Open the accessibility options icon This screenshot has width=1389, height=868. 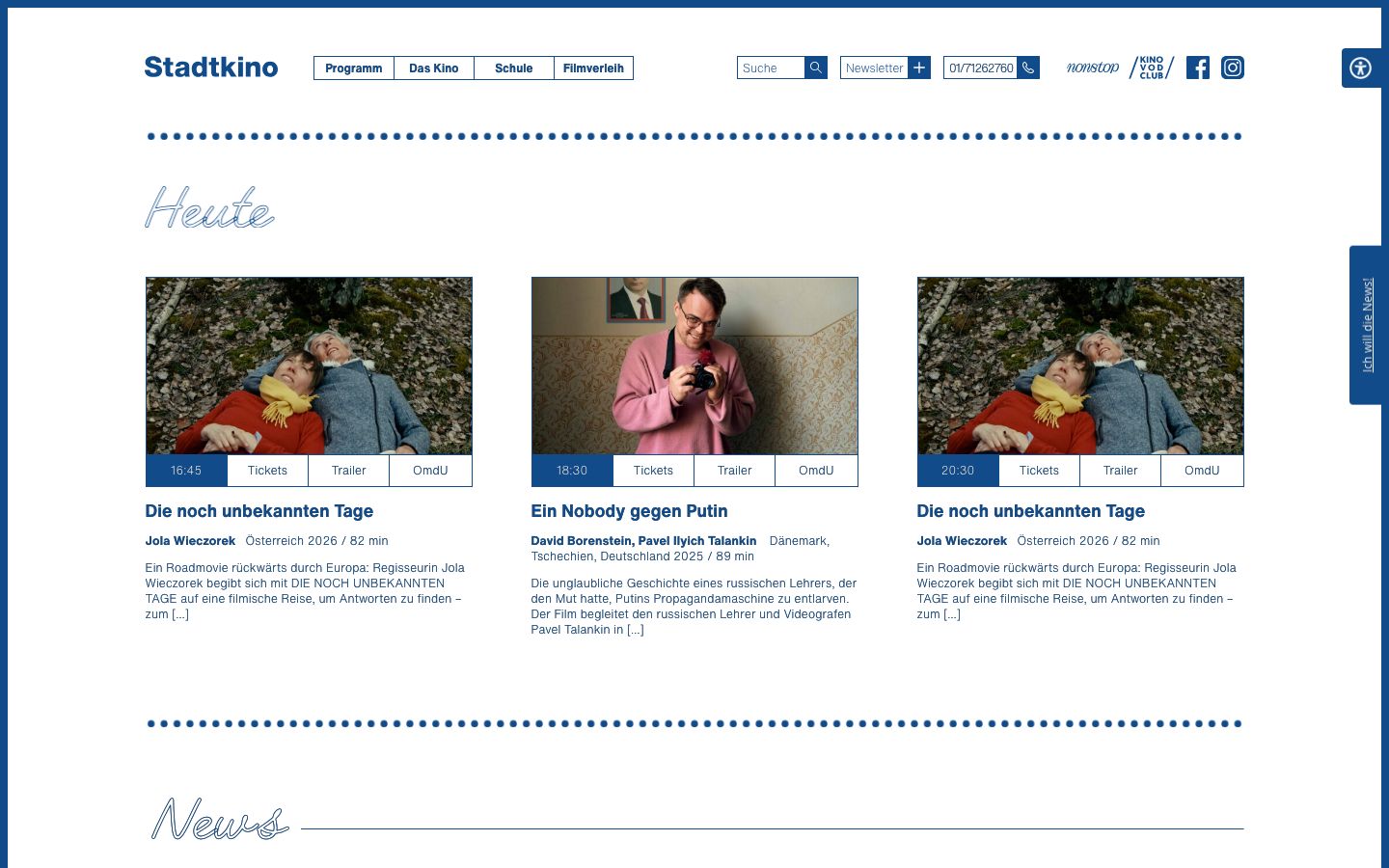(x=1361, y=68)
